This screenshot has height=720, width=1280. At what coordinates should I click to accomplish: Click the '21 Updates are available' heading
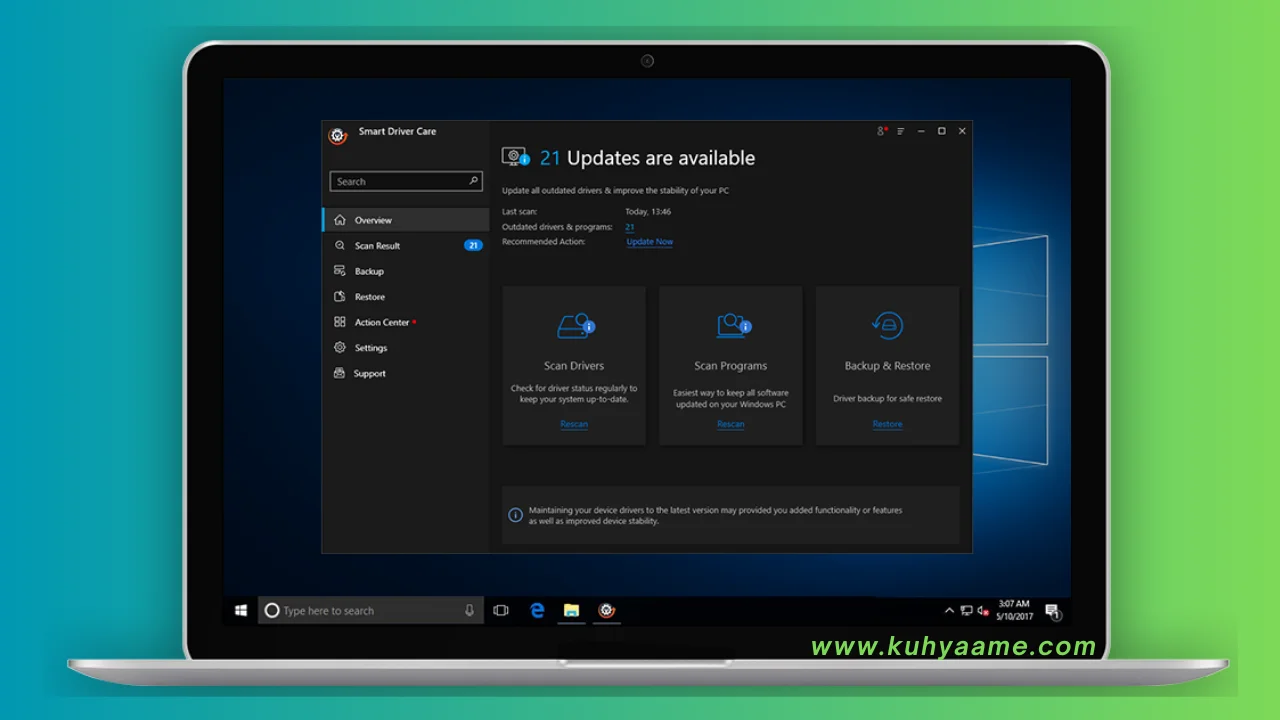tap(647, 158)
